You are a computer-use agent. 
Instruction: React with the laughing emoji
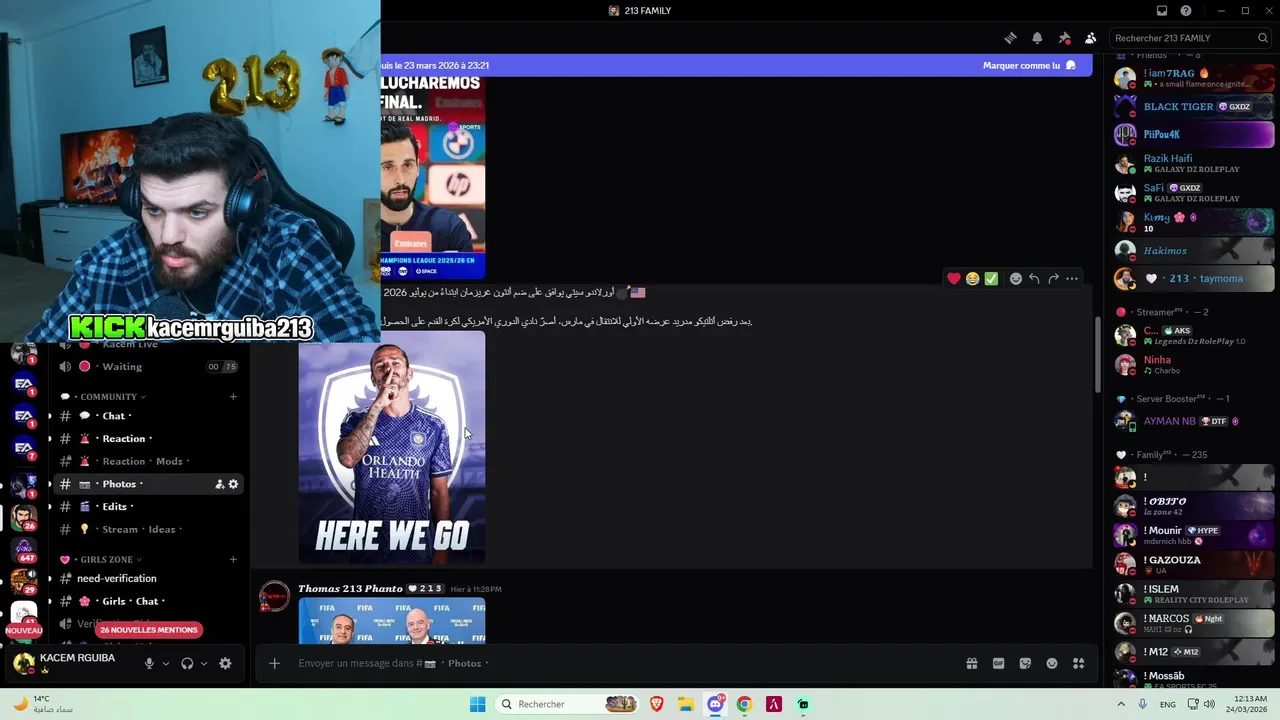tap(972, 279)
